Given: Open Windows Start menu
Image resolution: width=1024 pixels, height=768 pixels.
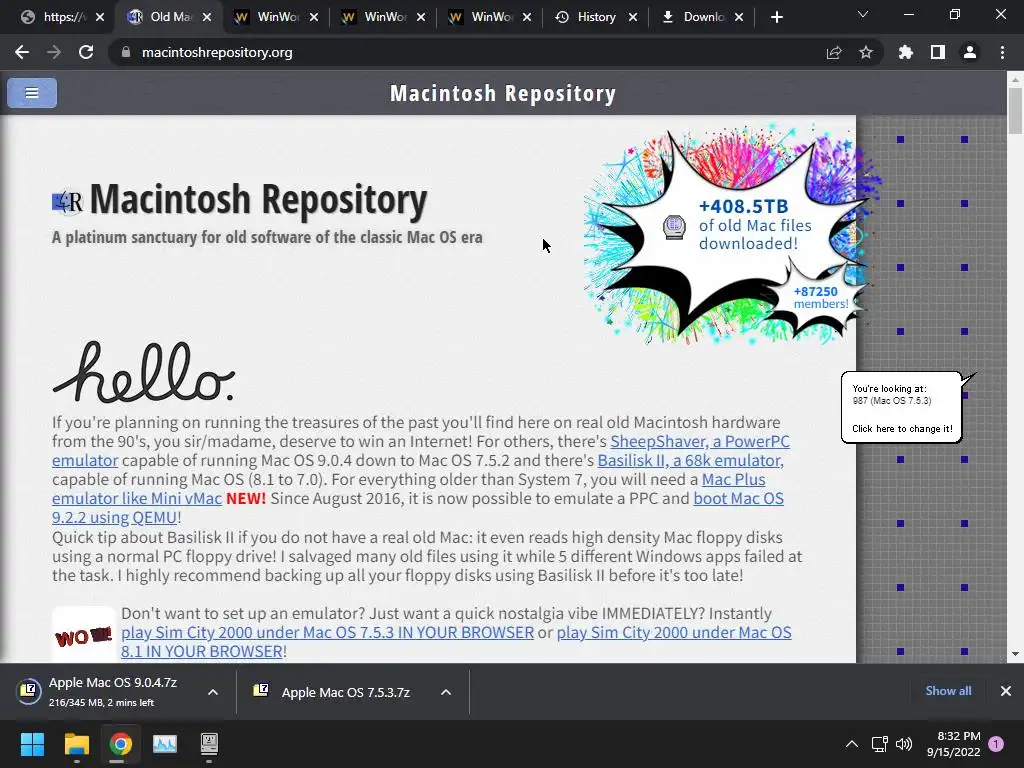Looking at the screenshot, I should [32, 744].
